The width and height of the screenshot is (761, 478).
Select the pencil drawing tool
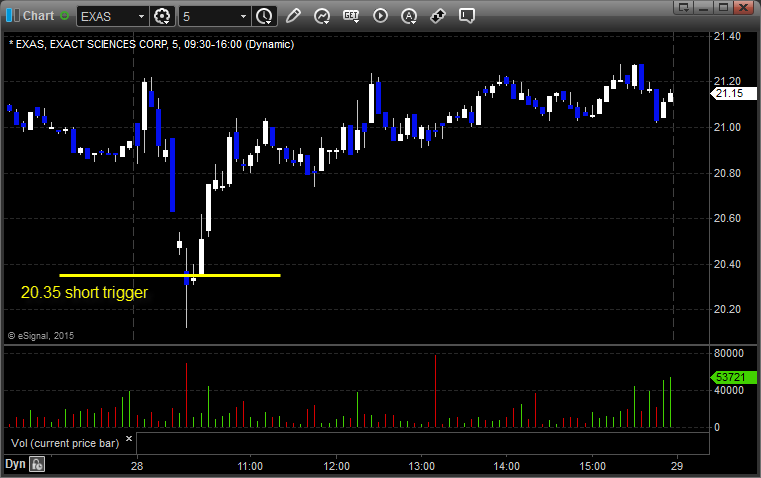click(x=293, y=16)
